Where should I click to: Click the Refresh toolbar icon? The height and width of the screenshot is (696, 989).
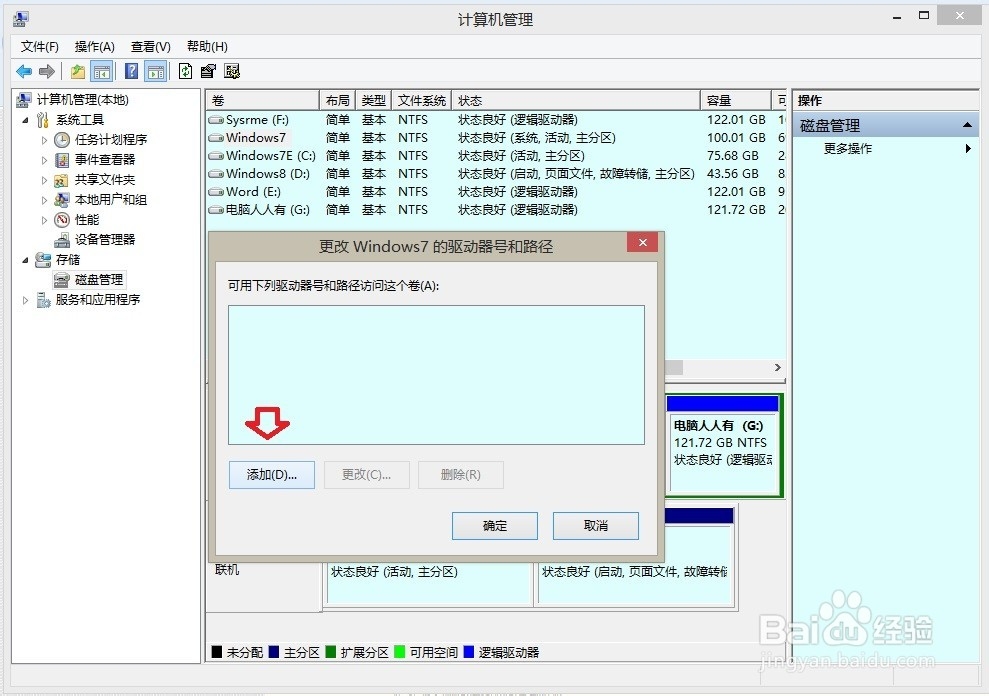[x=185, y=71]
